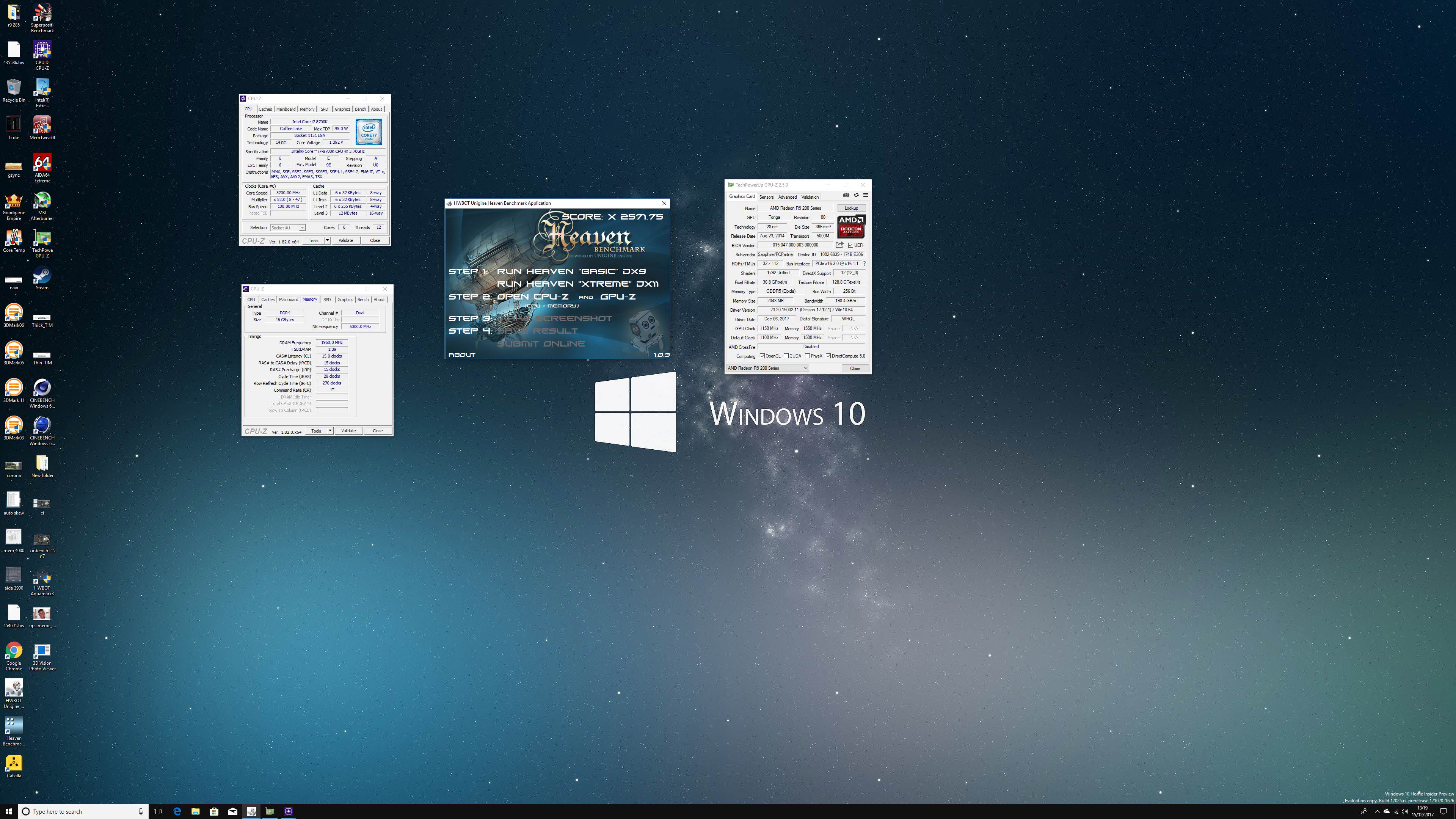Viewport: 1456px width, 819px height.
Task: Select the Google Chrome desktop icon
Action: pos(14,656)
